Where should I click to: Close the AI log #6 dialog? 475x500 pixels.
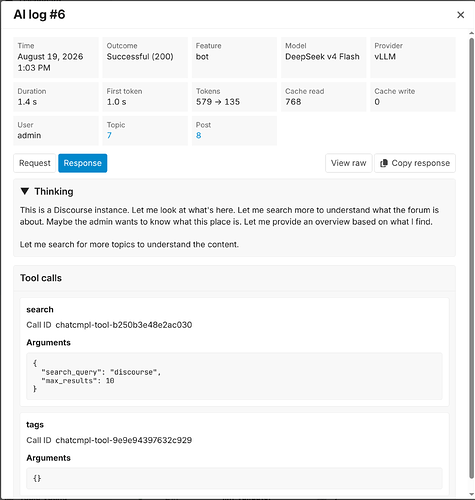[460, 15]
